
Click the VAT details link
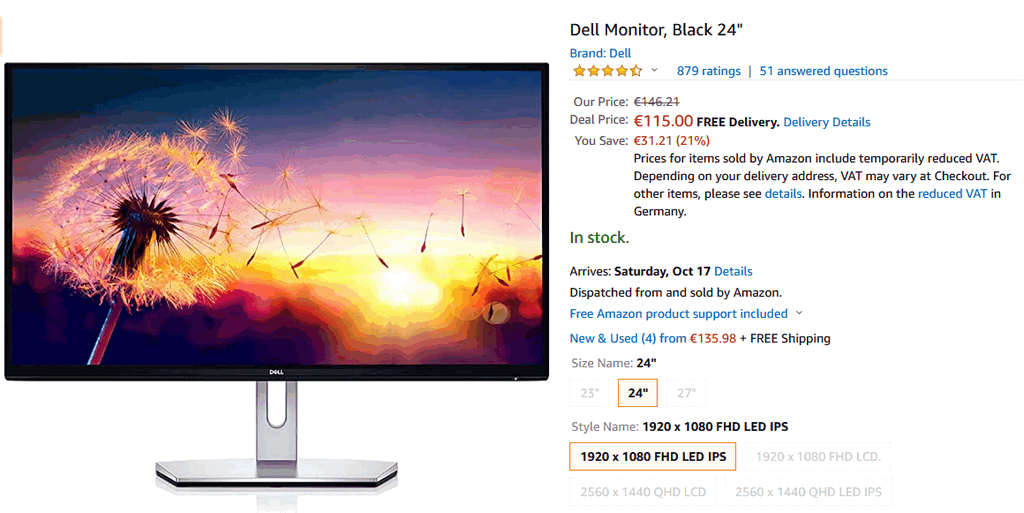tap(783, 194)
